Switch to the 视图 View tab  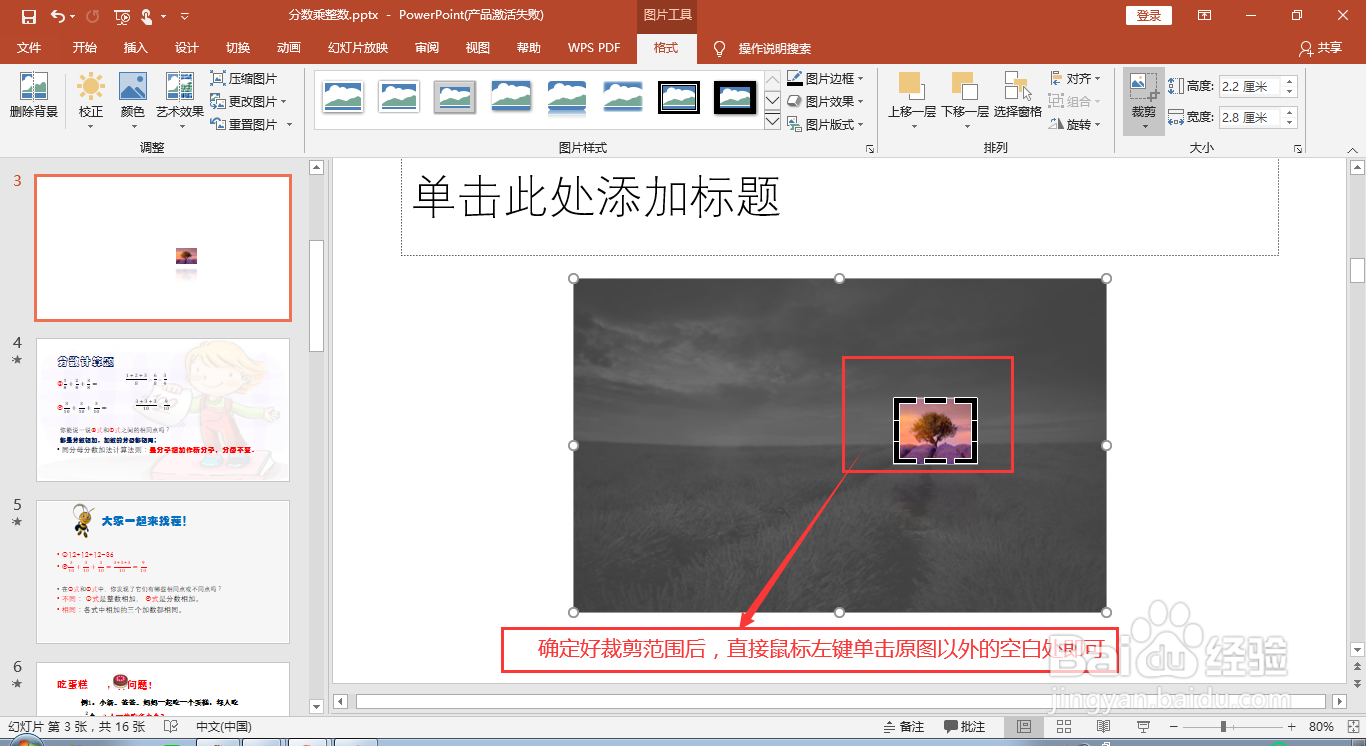(478, 48)
